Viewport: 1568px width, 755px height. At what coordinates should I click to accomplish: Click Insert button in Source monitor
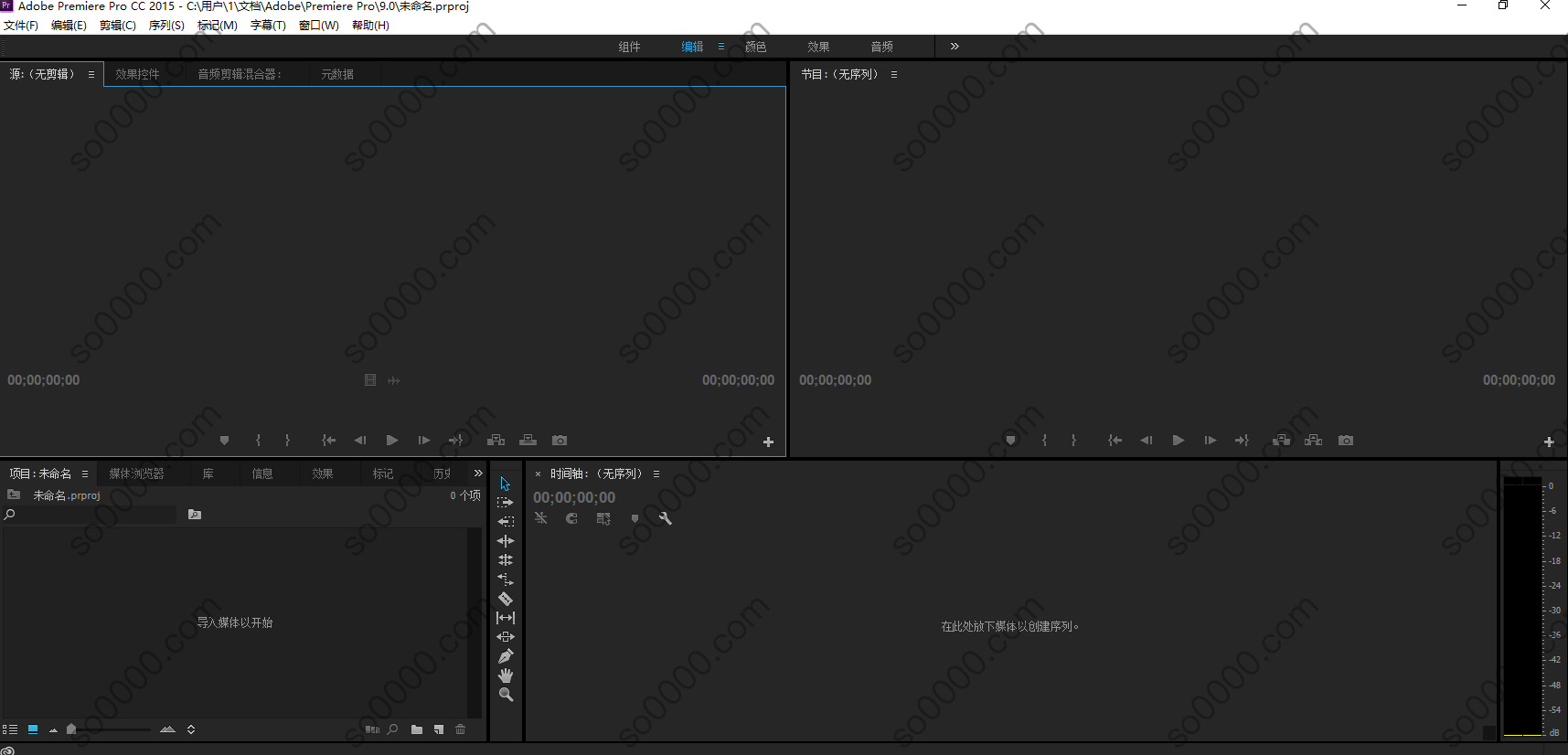click(496, 441)
